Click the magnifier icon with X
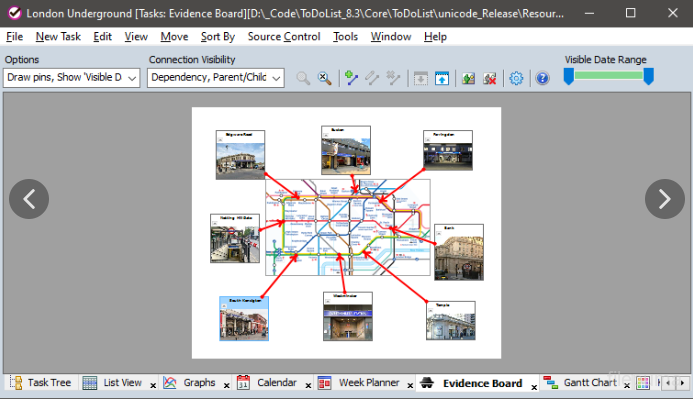The height and width of the screenshot is (401, 693). pyautogui.click(x=325, y=78)
